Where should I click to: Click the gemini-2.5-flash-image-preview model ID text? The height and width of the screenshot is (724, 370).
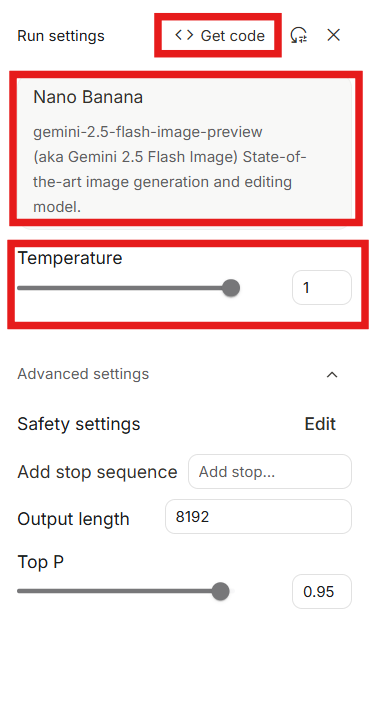[x=148, y=132]
